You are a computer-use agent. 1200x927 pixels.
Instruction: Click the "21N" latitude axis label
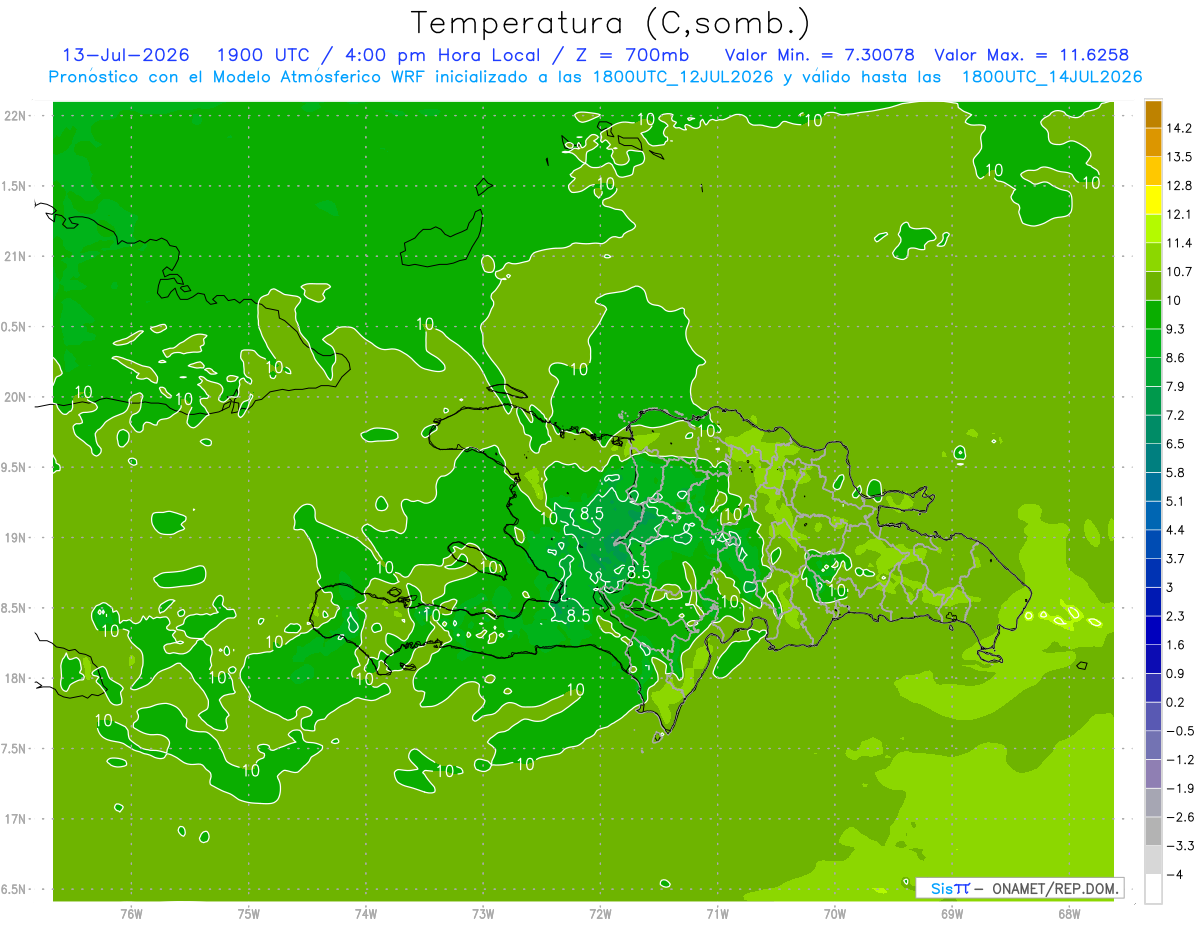tap(17, 256)
